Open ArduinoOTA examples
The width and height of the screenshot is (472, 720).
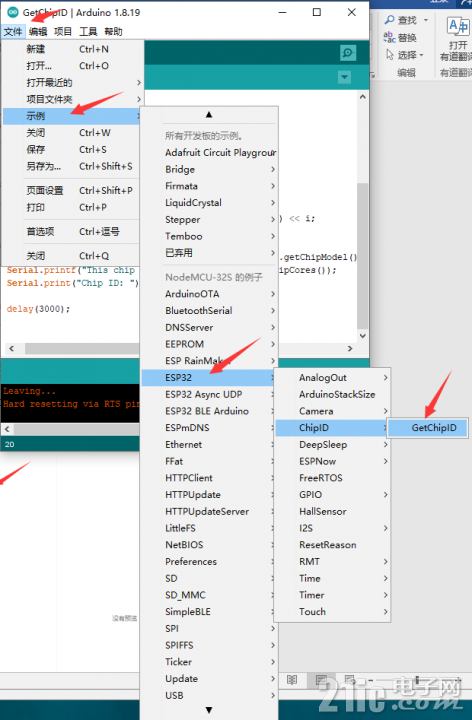point(209,294)
